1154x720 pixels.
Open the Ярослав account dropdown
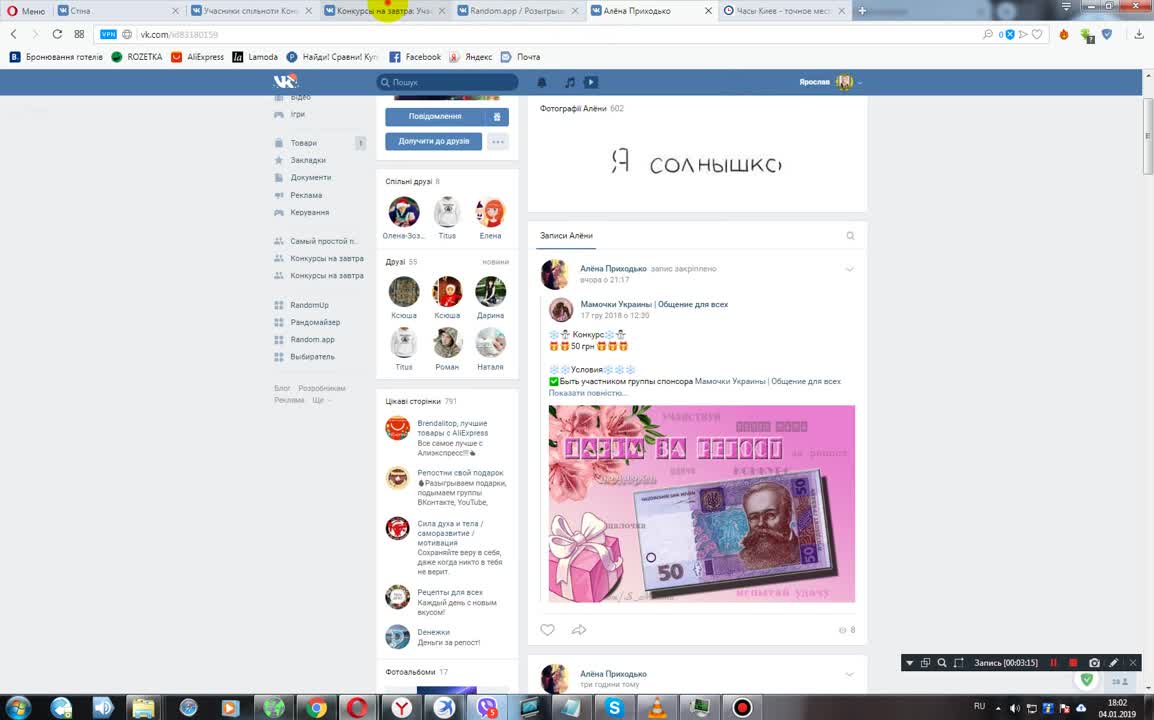pyautogui.click(x=830, y=82)
